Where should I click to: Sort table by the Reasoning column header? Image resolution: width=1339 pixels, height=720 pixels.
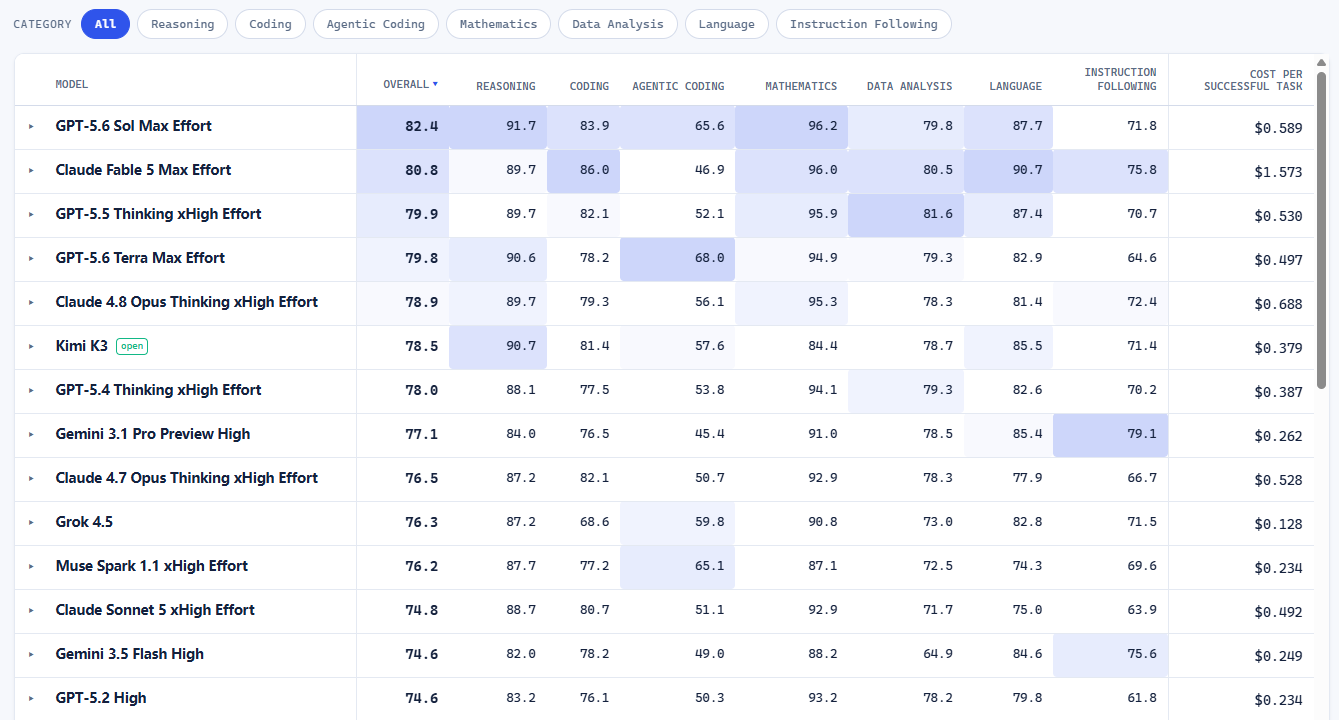coord(506,86)
